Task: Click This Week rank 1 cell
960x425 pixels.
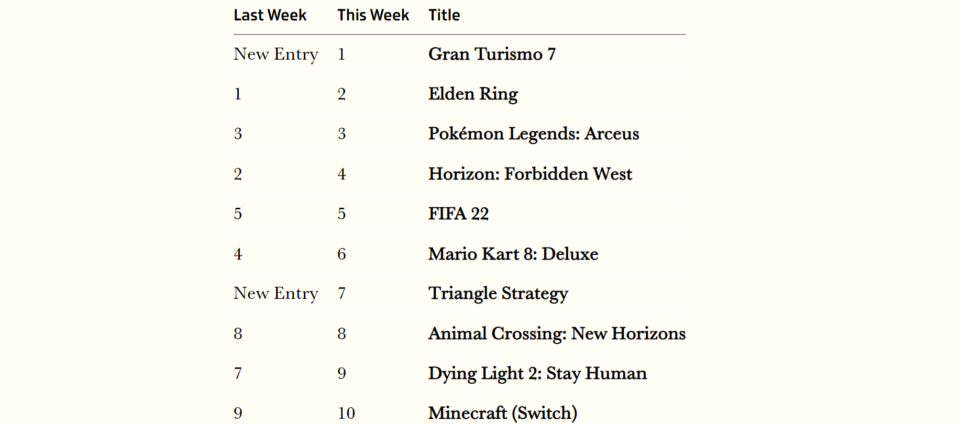Action: pyautogui.click(x=342, y=55)
